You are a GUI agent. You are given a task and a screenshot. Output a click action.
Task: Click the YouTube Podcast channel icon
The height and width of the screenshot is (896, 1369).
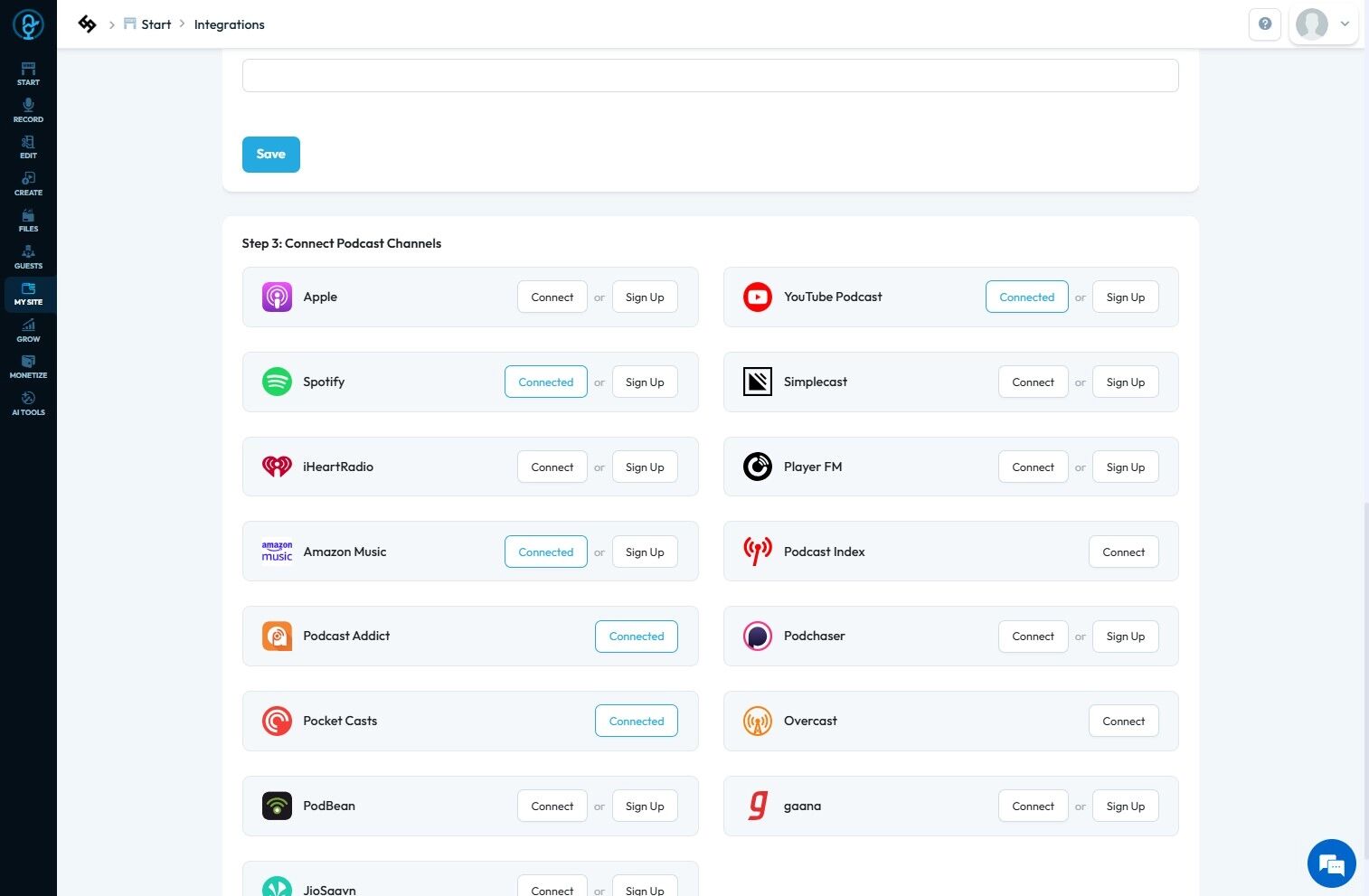point(758,297)
